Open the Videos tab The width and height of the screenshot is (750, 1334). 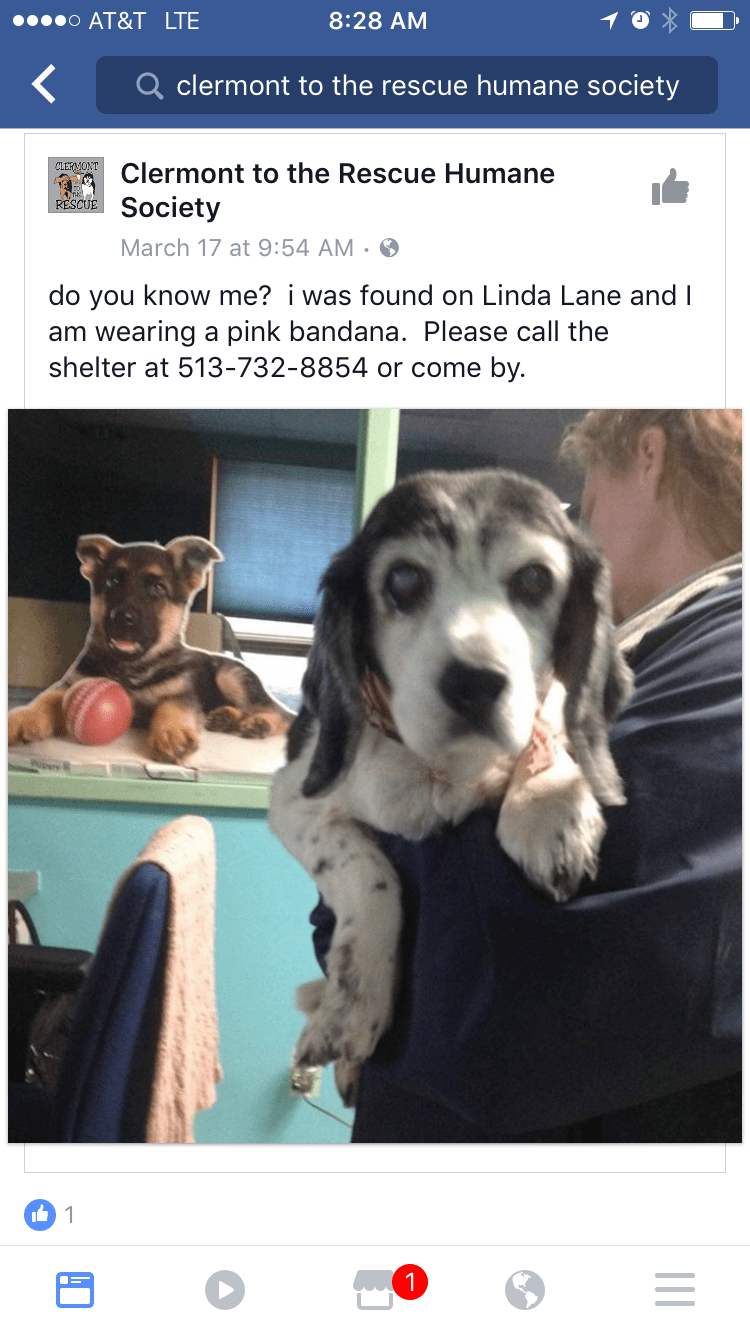click(225, 1289)
